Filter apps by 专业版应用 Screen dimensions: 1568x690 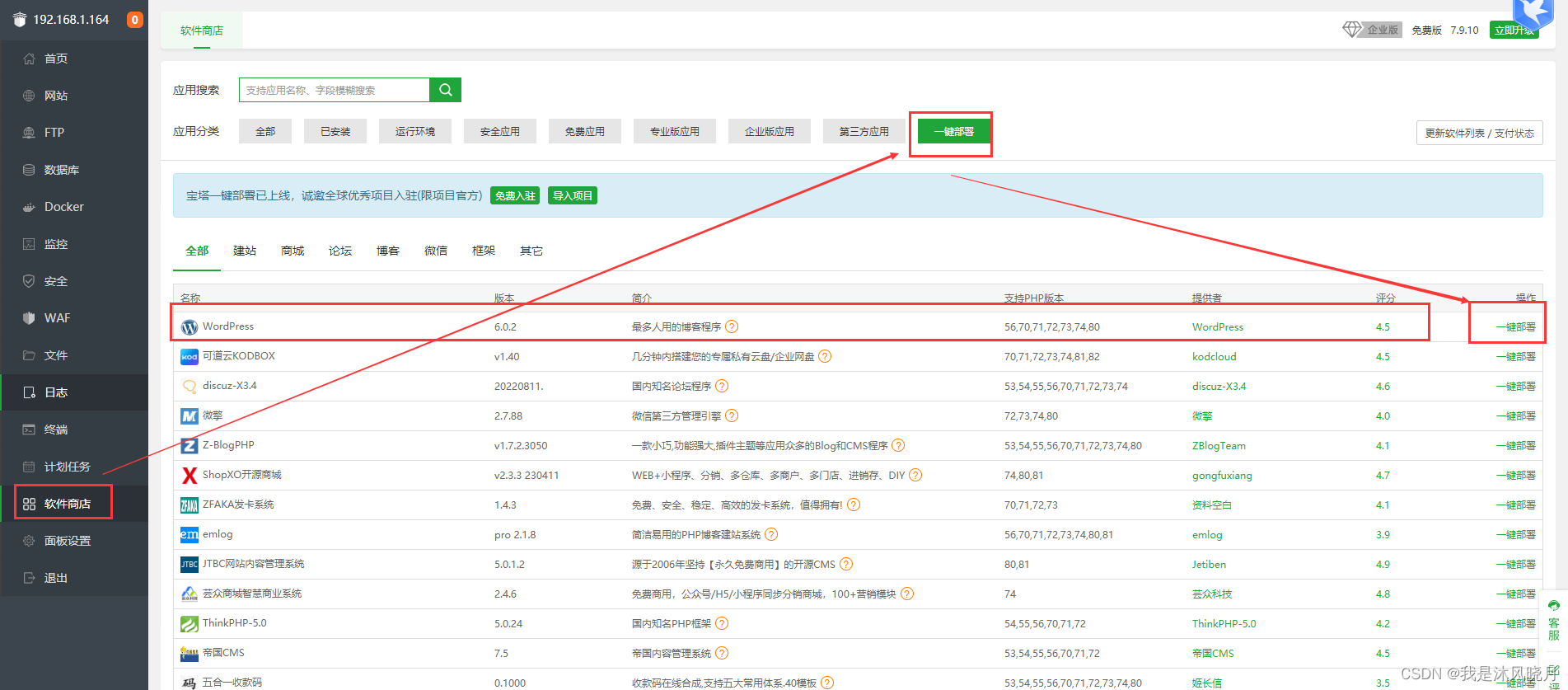(x=675, y=131)
